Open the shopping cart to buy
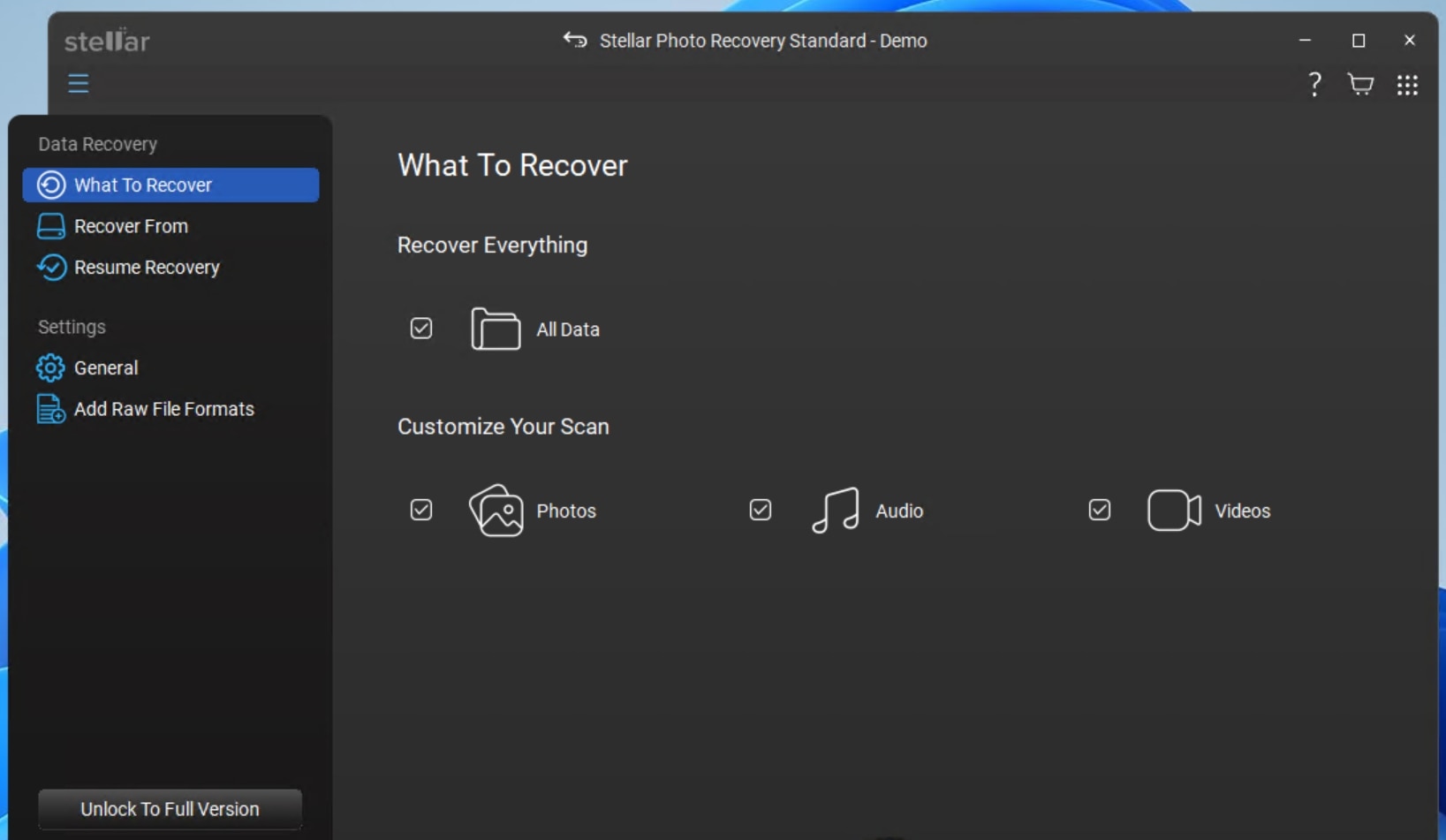The height and width of the screenshot is (840, 1446). click(x=1360, y=85)
